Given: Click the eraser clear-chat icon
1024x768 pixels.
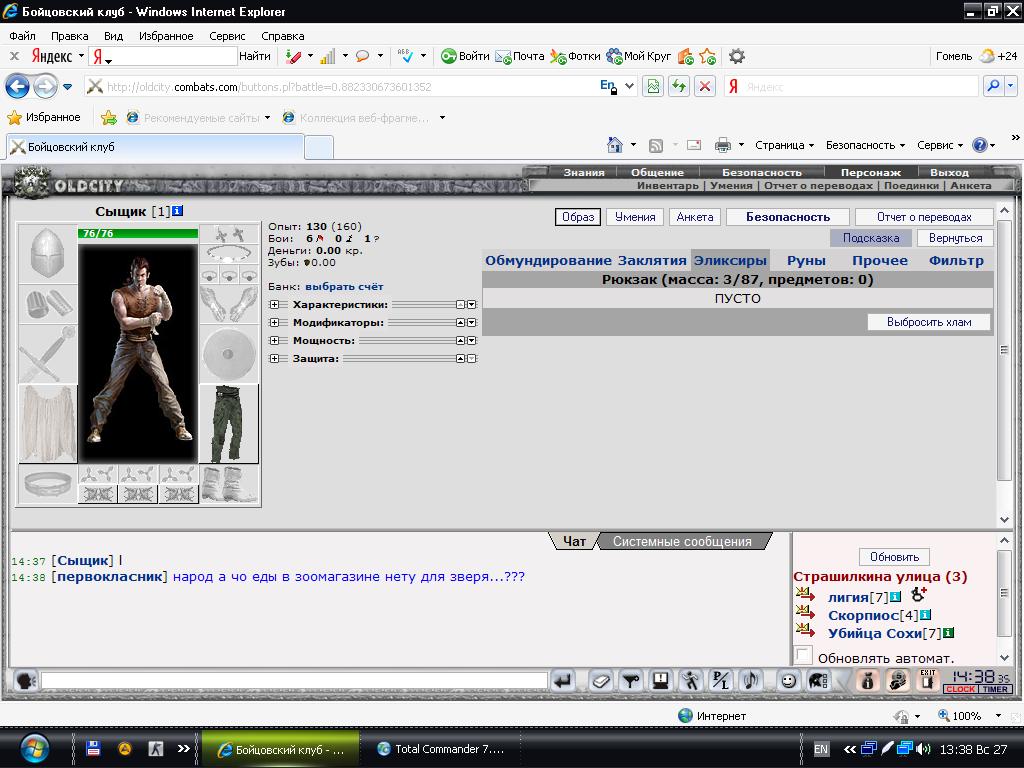Looking at the screenshot, I should point(600,681).
